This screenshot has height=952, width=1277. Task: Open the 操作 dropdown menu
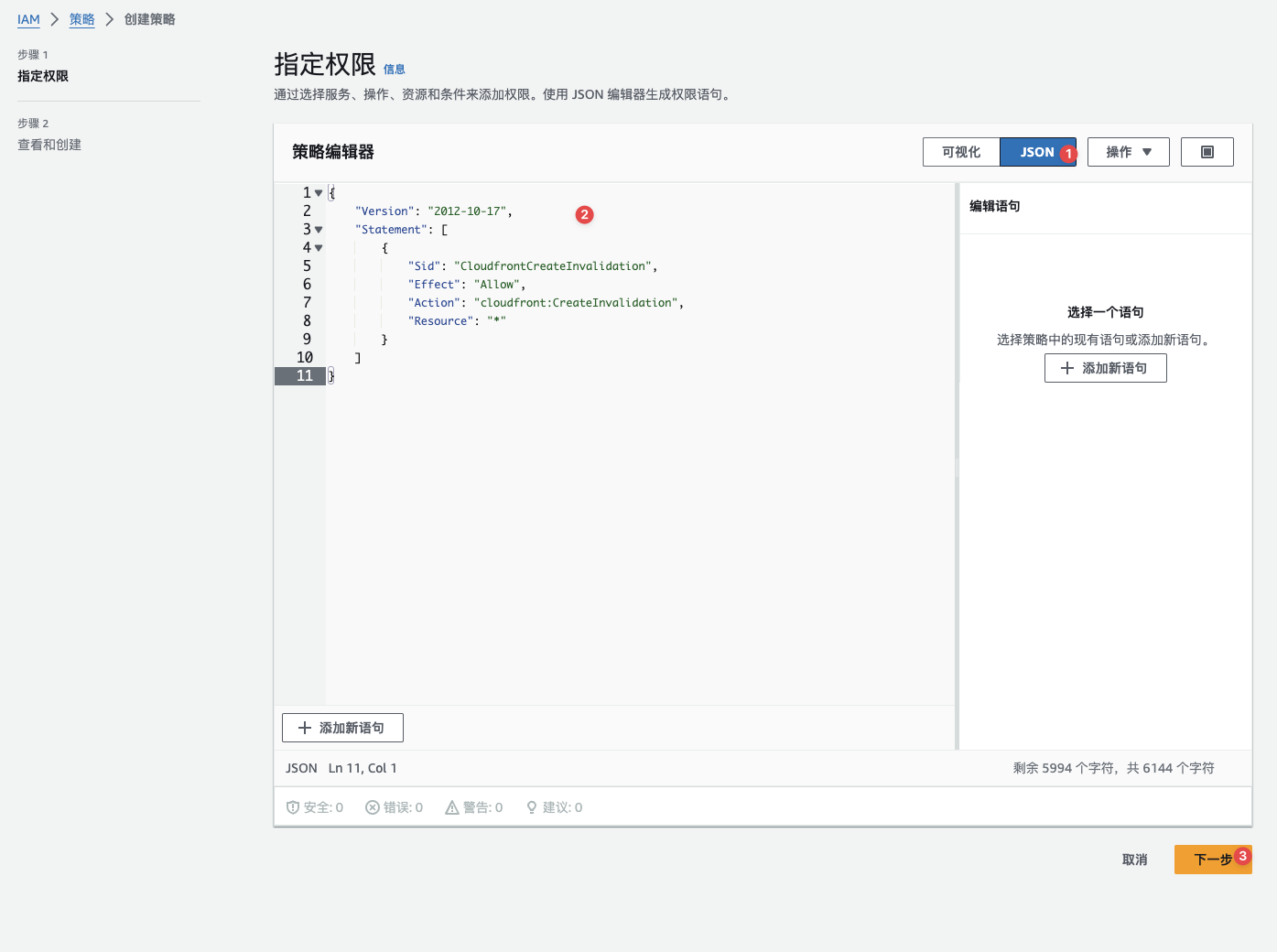pos(1129,152)
